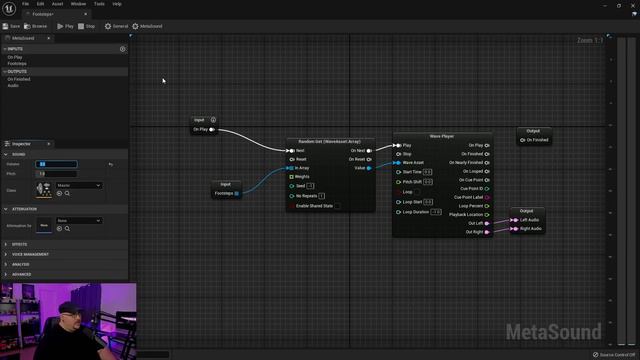Screen dimensions: 640x360
Task: Click the Weights array pin
Action: (x=291, y=177)
